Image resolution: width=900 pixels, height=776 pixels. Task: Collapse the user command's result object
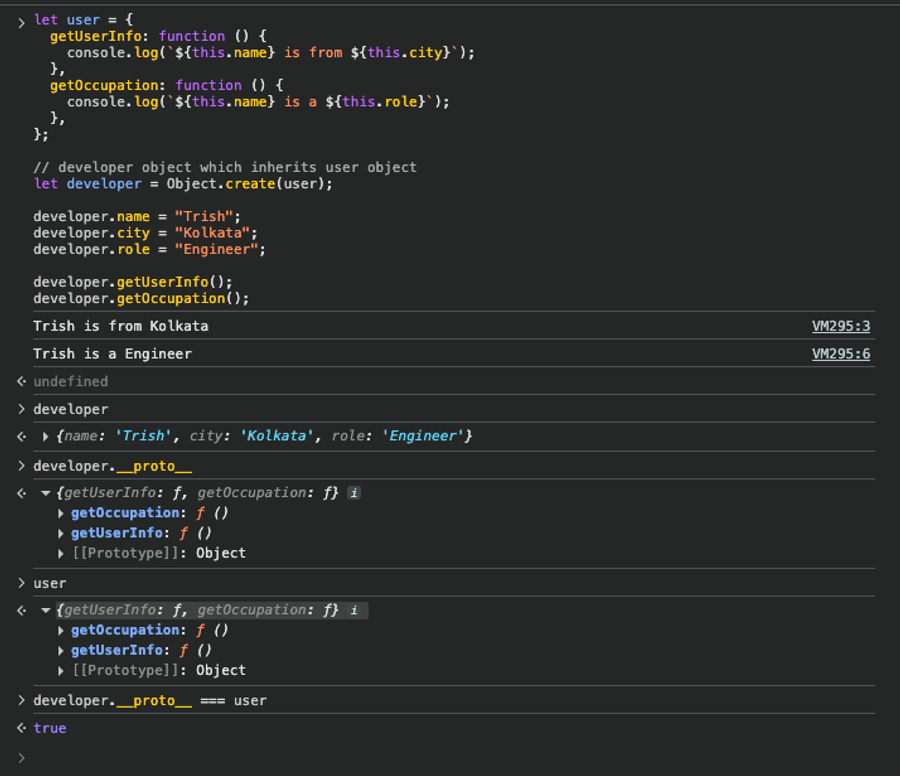(46, 610)
